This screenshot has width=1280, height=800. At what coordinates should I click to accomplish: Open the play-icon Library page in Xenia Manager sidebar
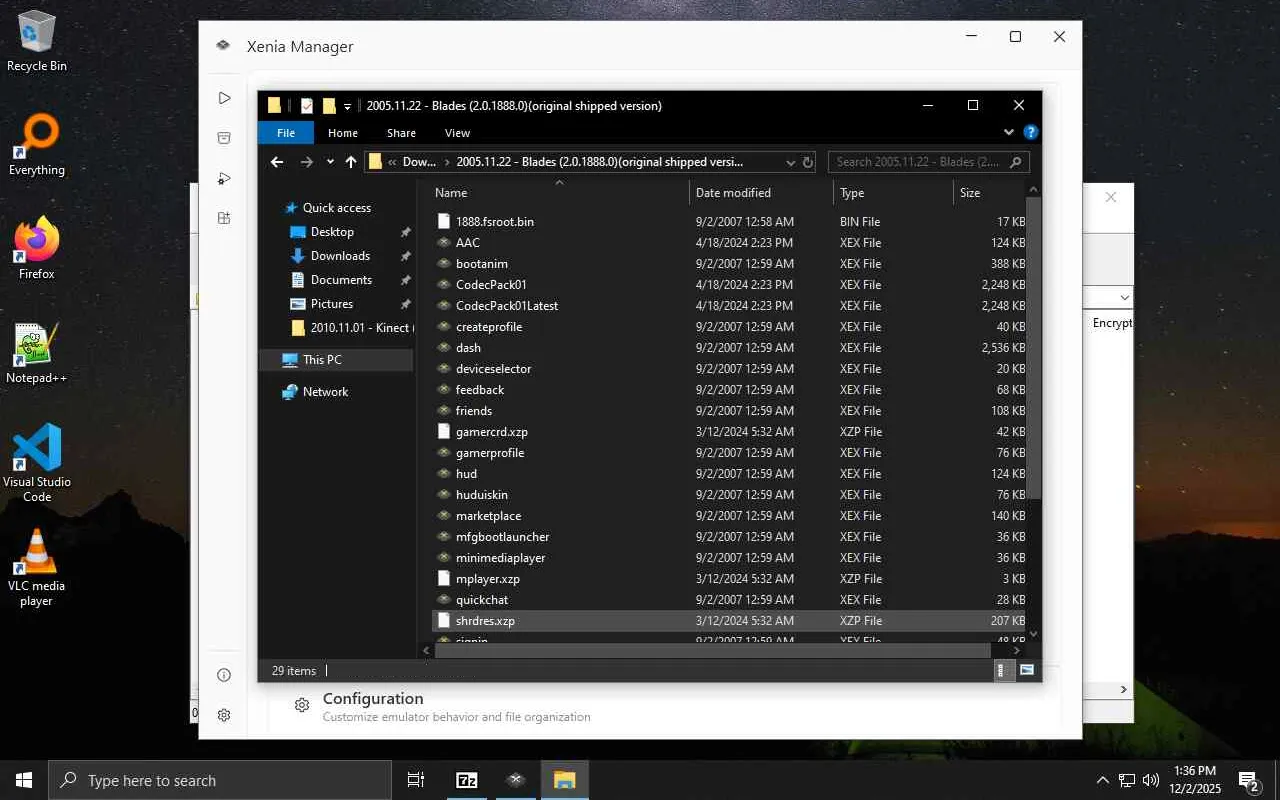coord(224,98)
